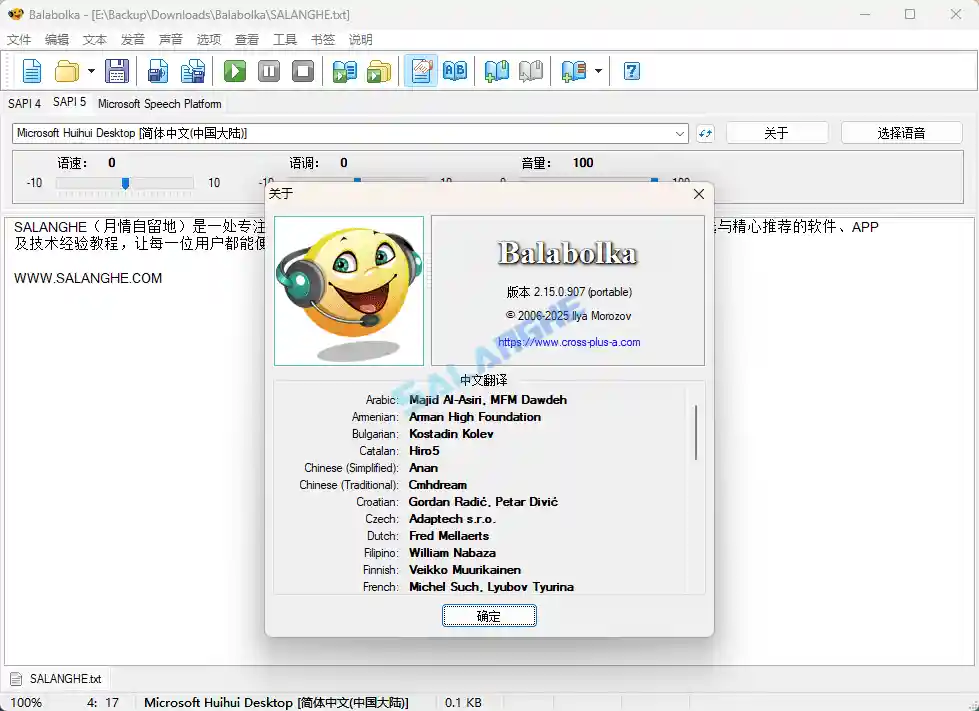Stop the speech playback

[303, 71]
